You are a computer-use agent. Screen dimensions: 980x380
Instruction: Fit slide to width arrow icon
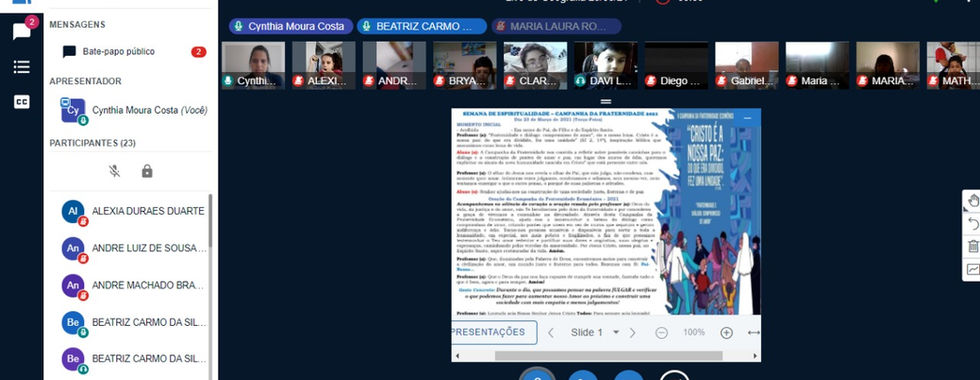click(753, 332)
